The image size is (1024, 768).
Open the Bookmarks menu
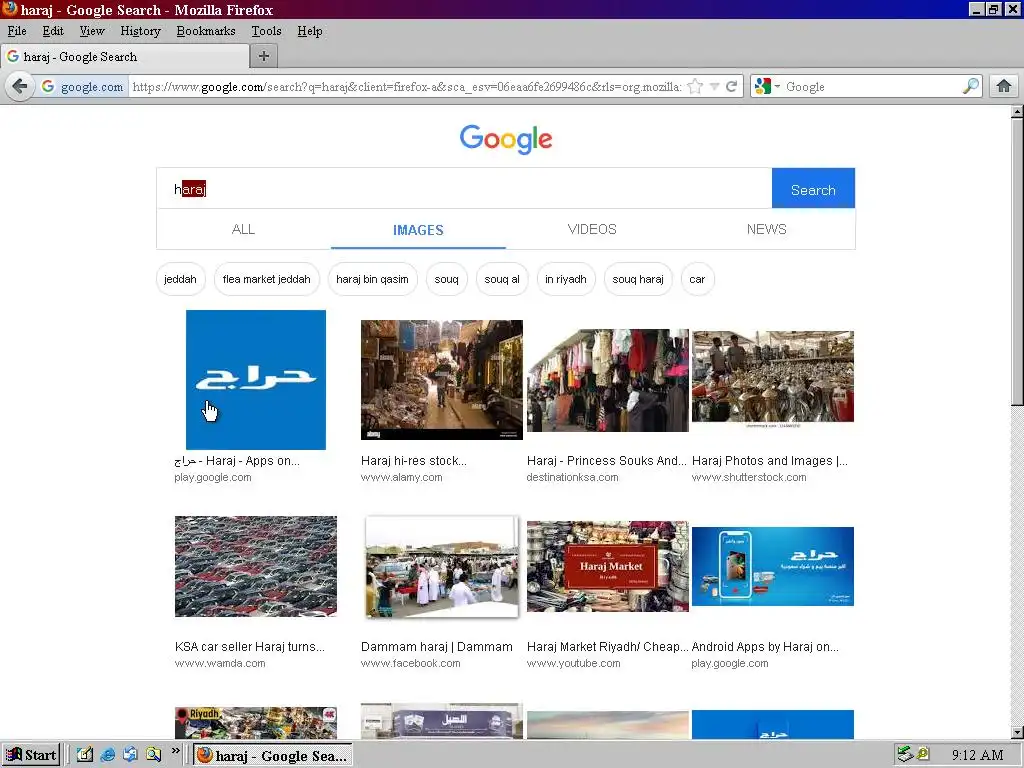(206, 31)
